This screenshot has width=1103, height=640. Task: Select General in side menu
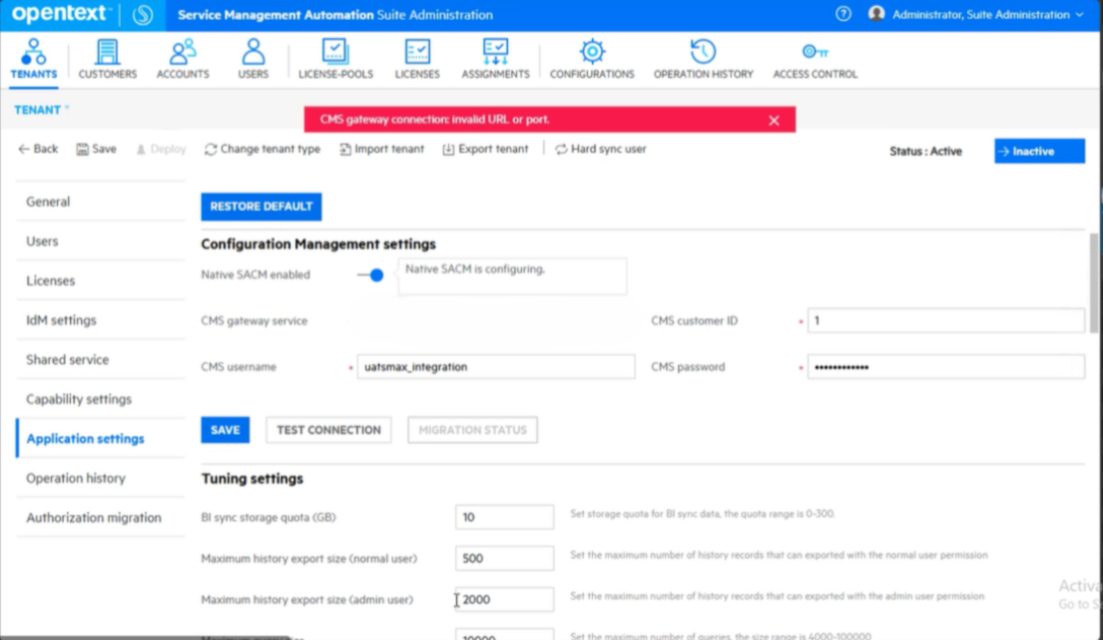point(101,202)
